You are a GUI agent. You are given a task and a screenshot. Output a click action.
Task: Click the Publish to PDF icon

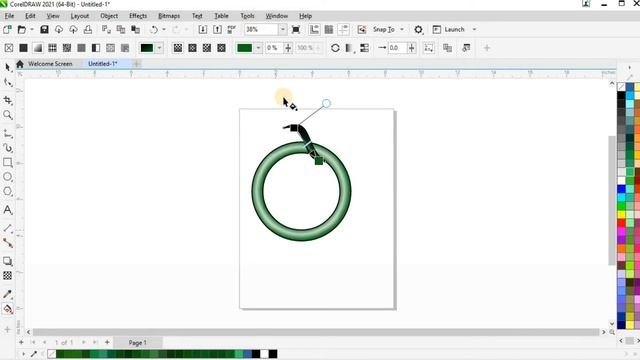coord(232,29)
